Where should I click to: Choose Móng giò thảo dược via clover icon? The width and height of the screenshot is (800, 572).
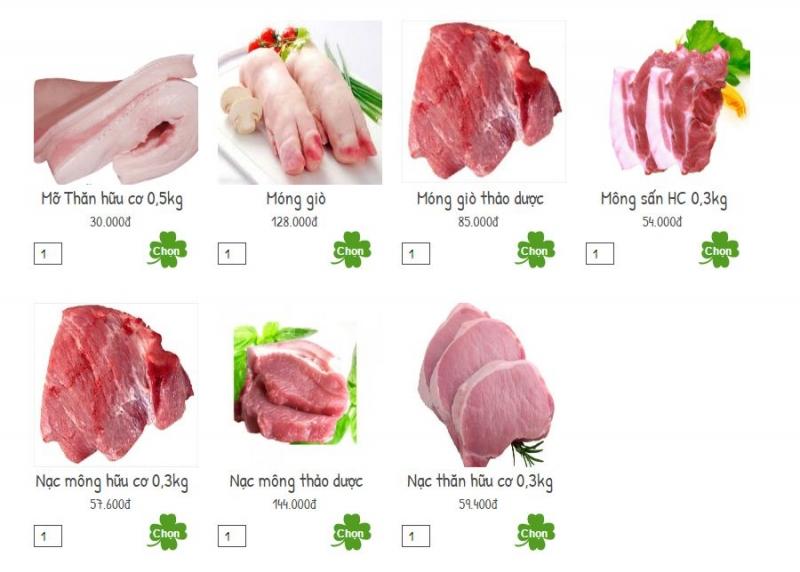click(535, 250)
